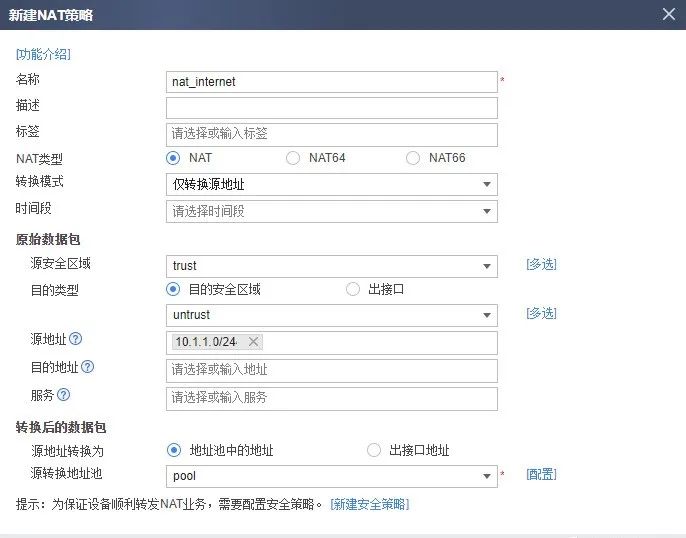Image resolution: width=686 pixels, height=538 pixels.
Task: Click 多选 next to untrust zone
Action: click(x=541, y=313)
